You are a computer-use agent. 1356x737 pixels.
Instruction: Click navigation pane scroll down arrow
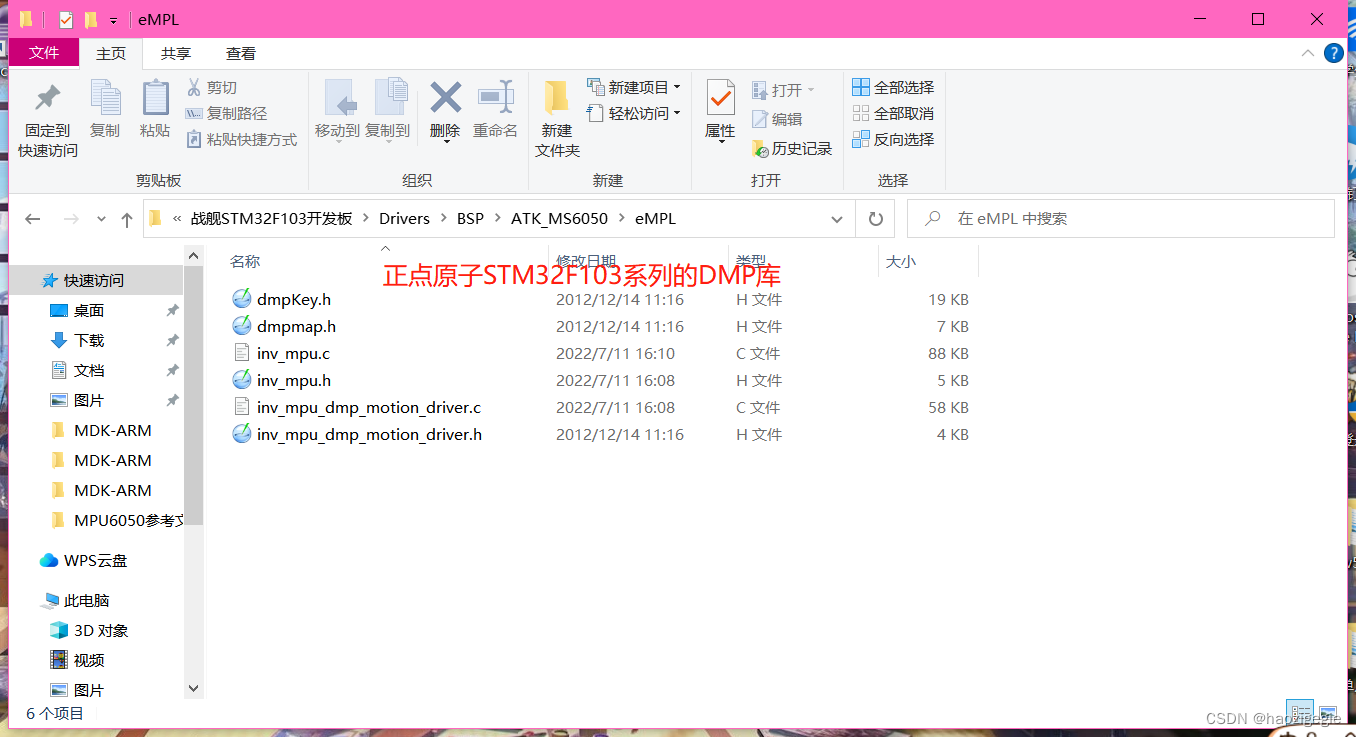194,689
